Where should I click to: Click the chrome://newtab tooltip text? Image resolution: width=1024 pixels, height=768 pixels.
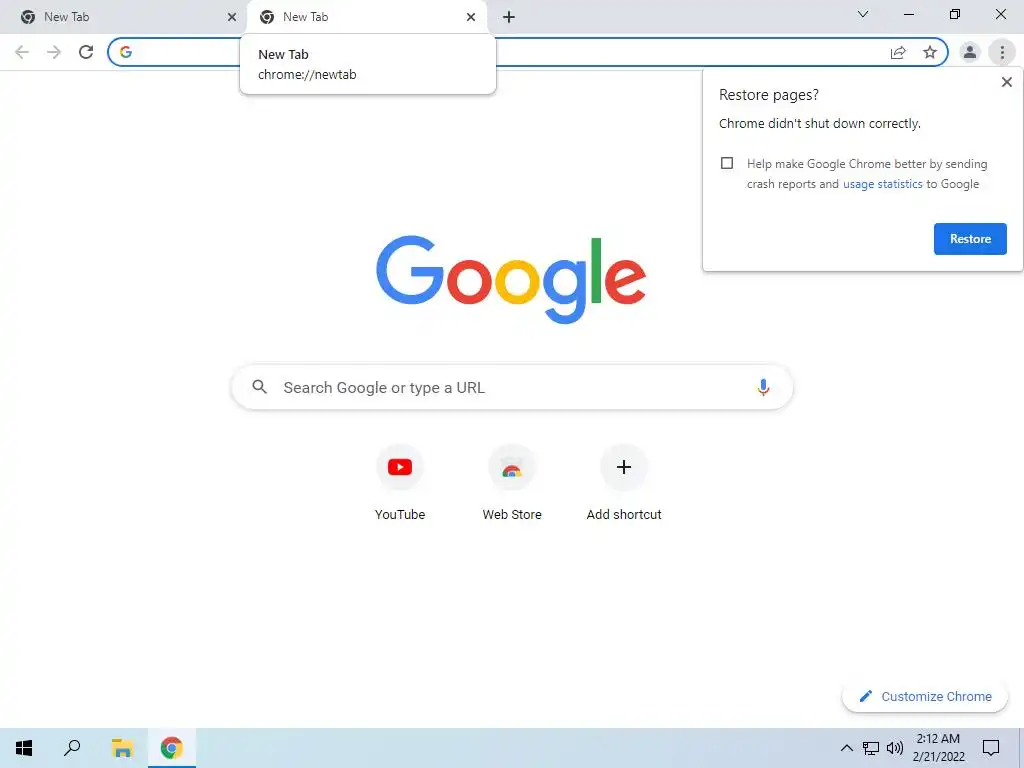pos(307,74)
